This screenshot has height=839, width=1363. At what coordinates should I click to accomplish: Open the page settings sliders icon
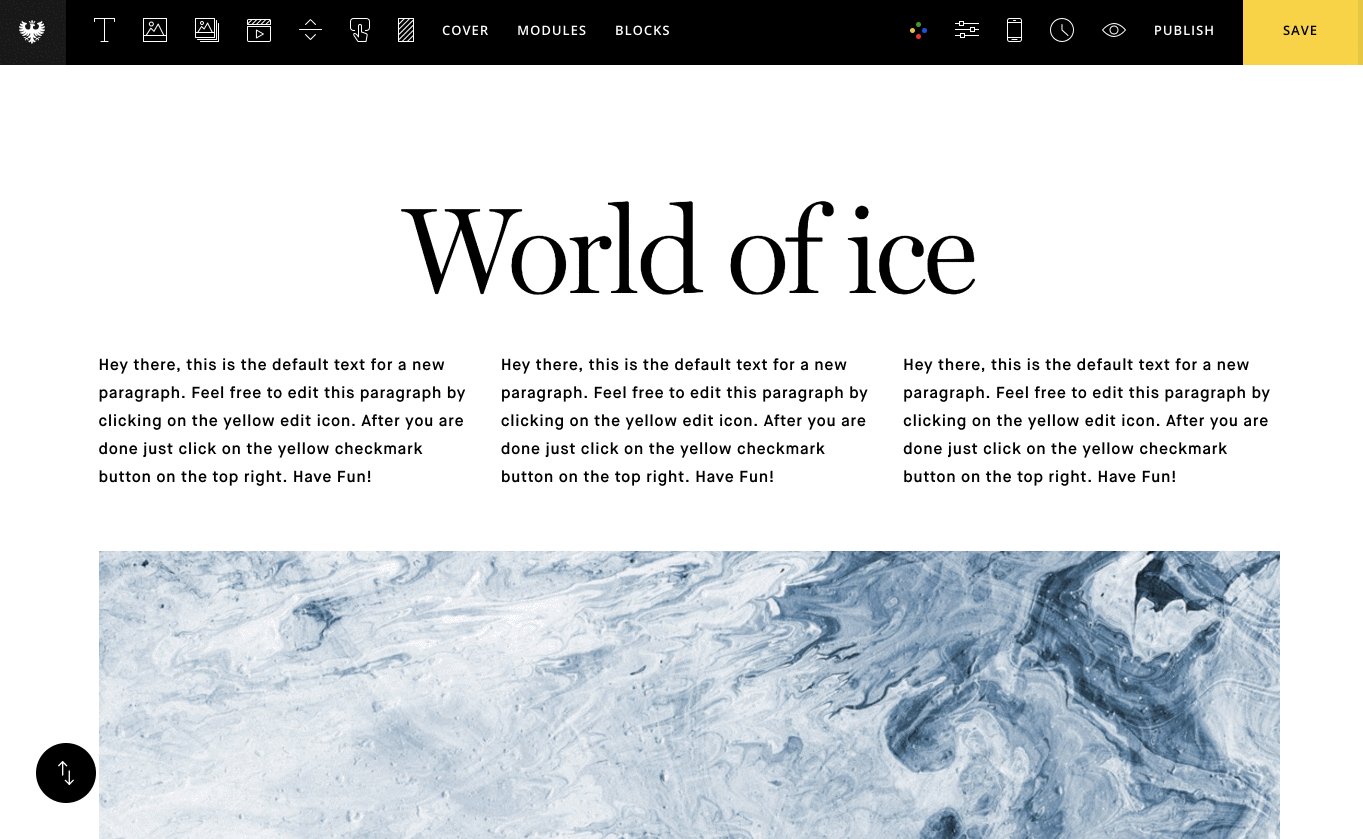pyautogui.click(x=966, y=31)
